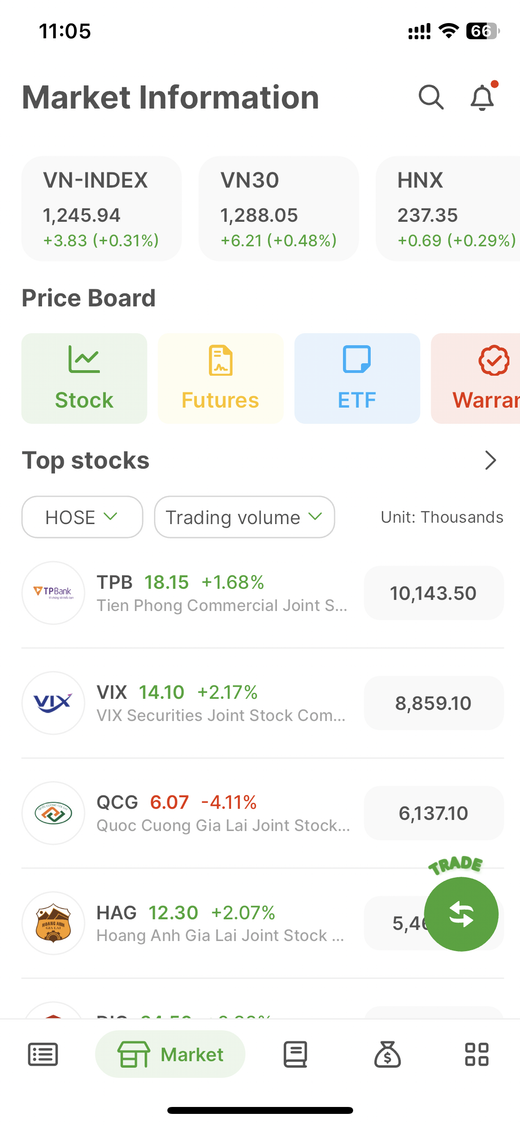Open the book icon in bottom navigation
The height and width of the screenshot is (1125, 520).
click(296, 1054)
